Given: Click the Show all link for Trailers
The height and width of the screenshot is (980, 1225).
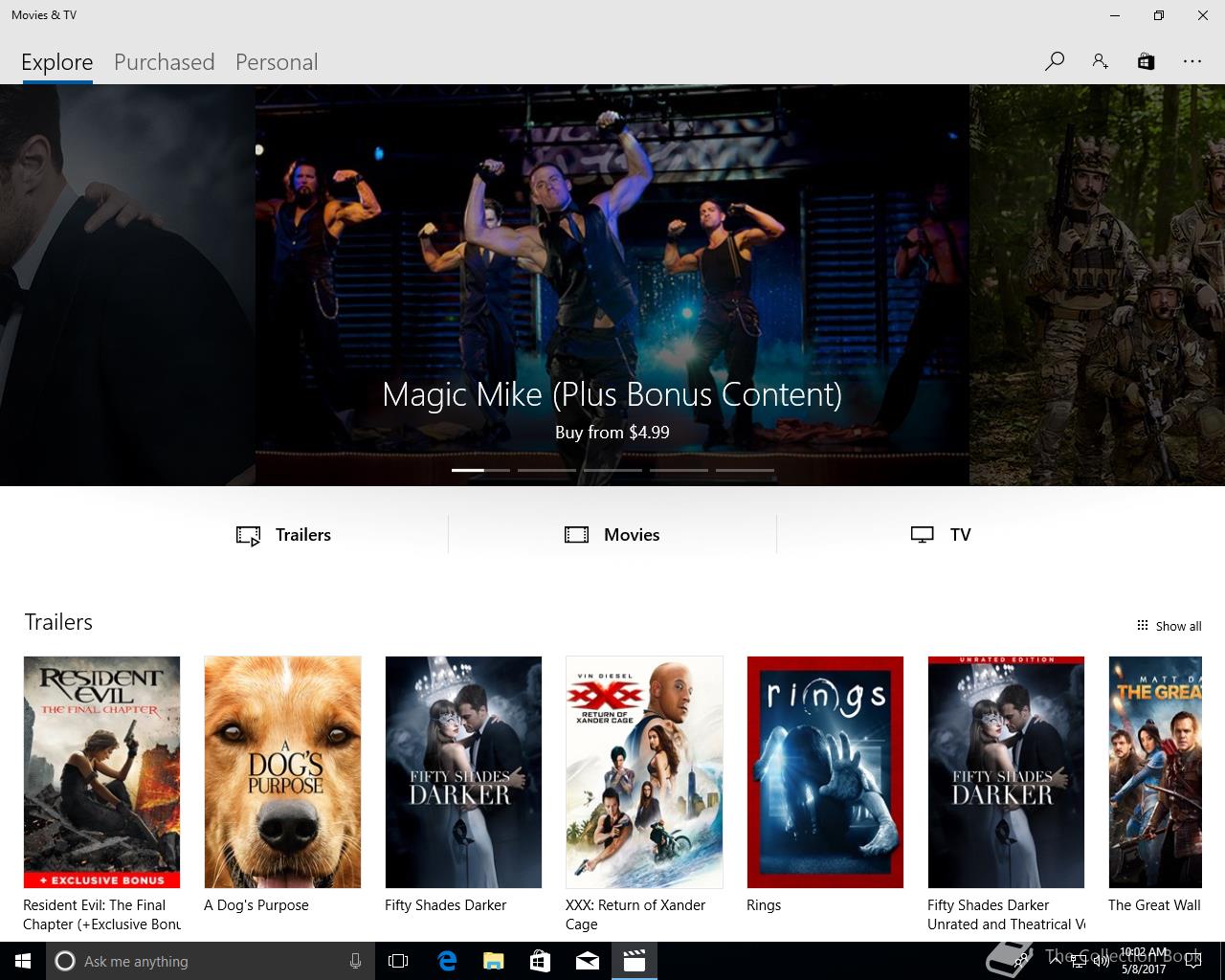Looking at the screenshot, I should click(1169, 626).
